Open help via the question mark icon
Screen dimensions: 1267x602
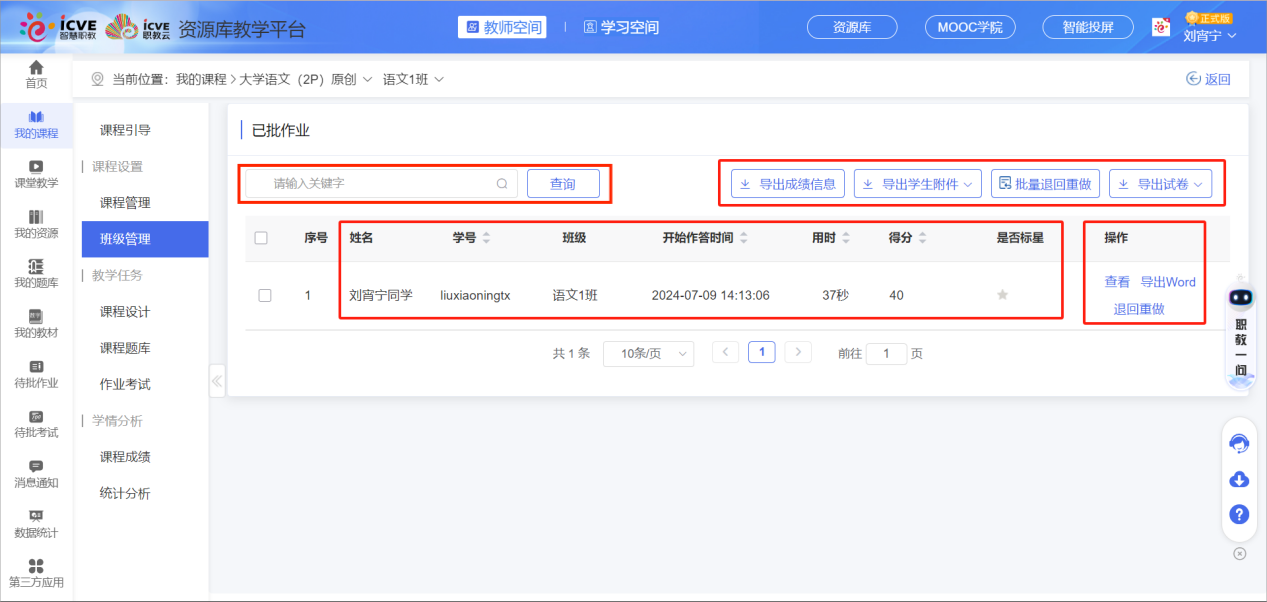point(1239,514)
